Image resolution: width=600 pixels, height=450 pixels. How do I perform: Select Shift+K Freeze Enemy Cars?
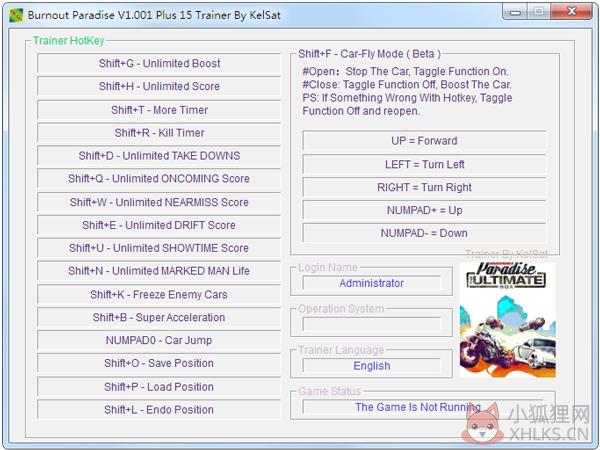[x=159, y=295]
